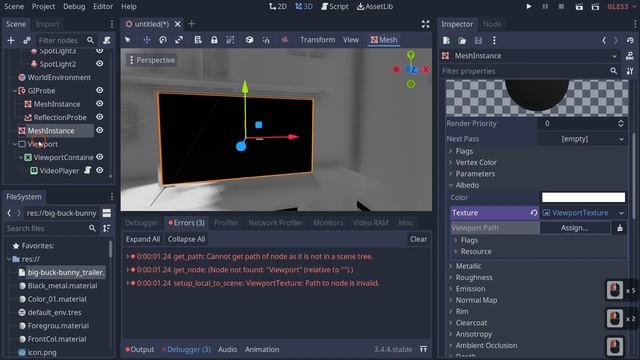
Task: Open the Perspective view menu
Action: click(x=152, y=60)
